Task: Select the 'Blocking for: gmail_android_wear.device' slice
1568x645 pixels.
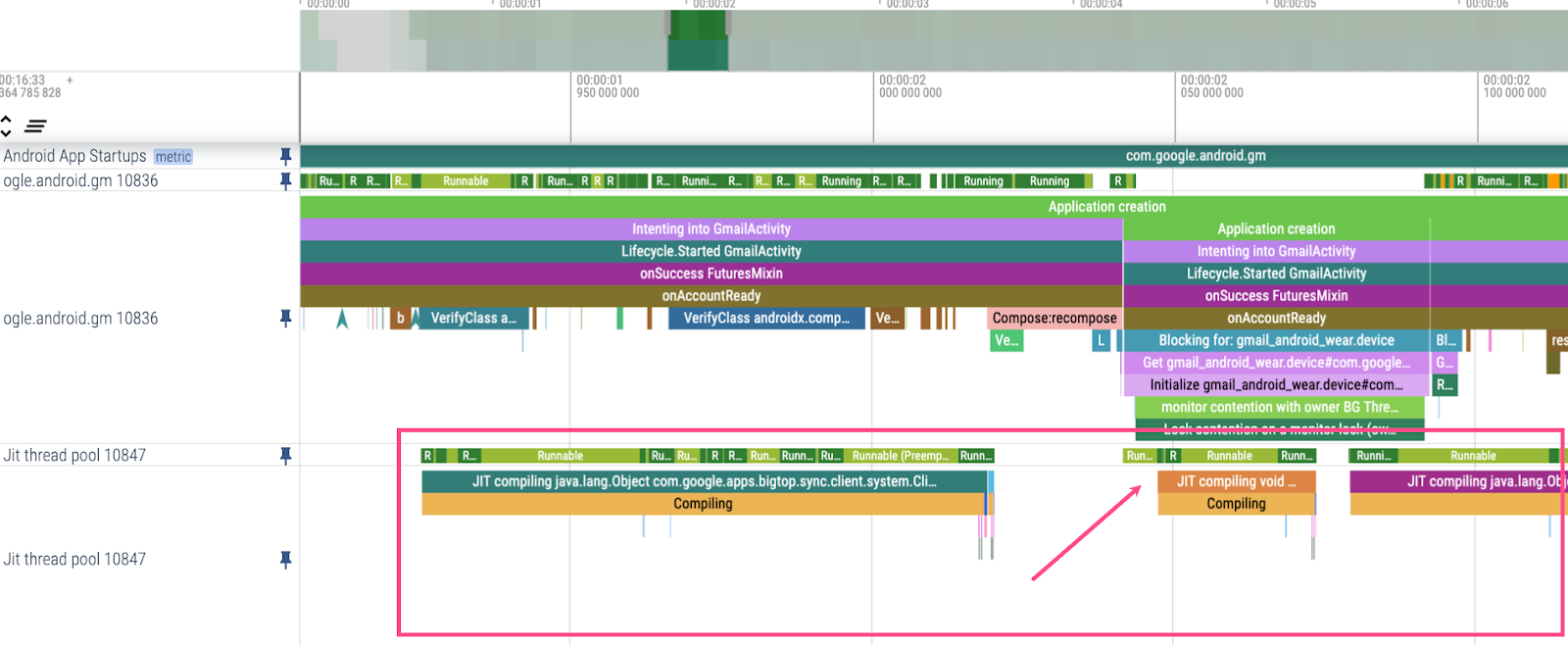Action: click(x=1275, y=340)
